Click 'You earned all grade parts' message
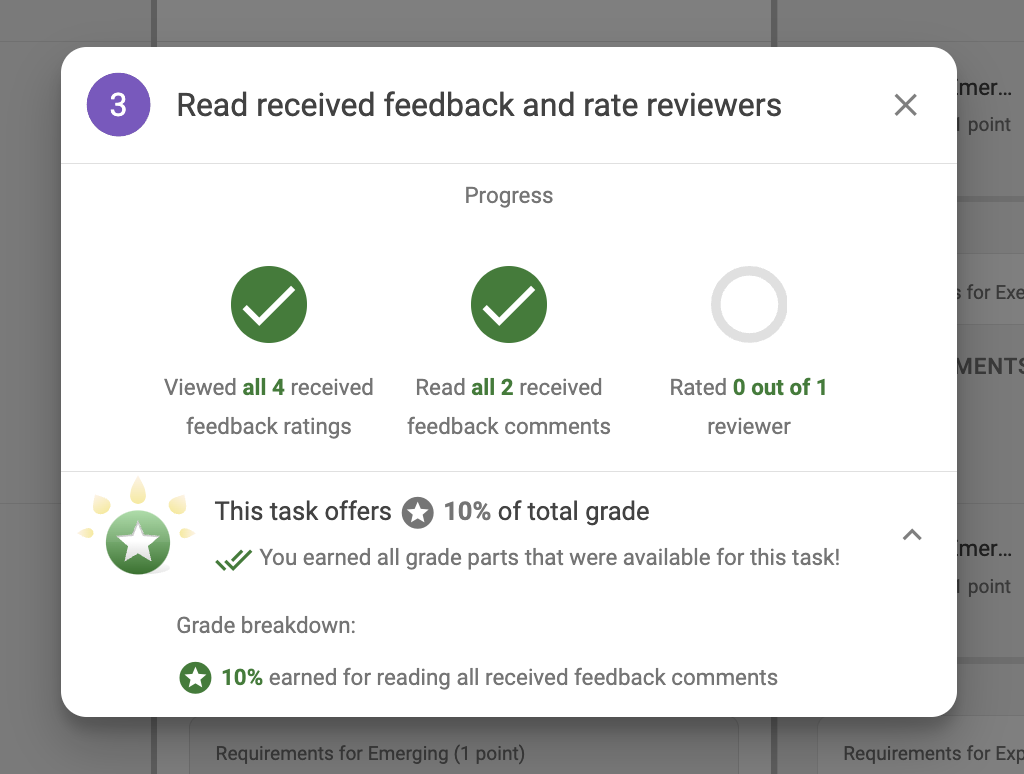 [x=549, y=558]
